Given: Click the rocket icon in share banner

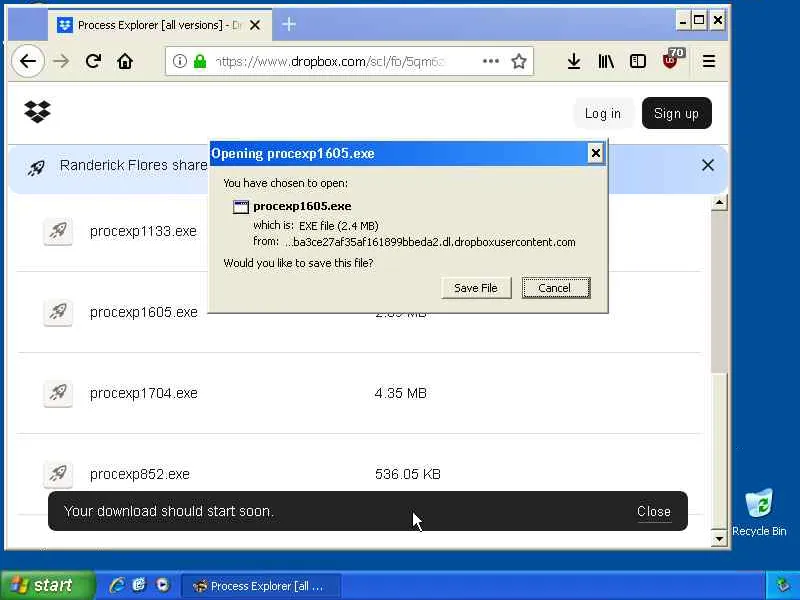Looking at the screenshot, I should pyautogui.click(x=36, y=167).
